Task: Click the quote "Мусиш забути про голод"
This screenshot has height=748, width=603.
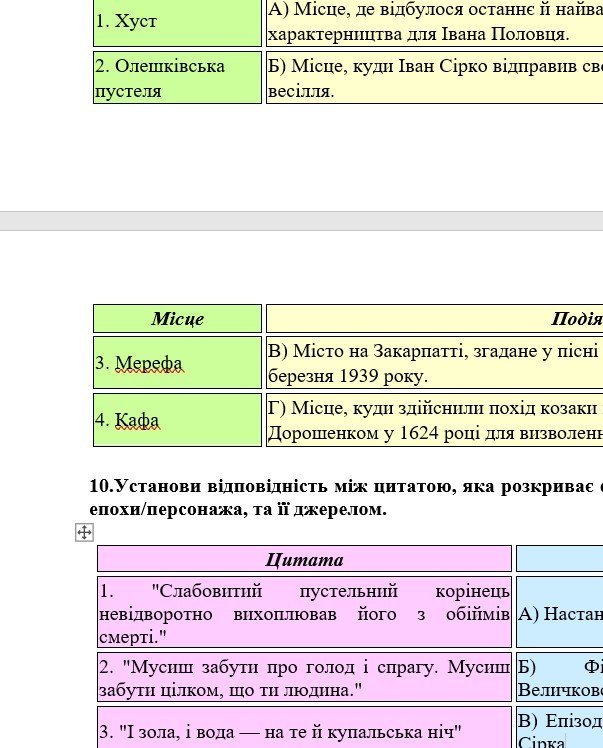Action: pyautogui.click(x=304, y=677)
